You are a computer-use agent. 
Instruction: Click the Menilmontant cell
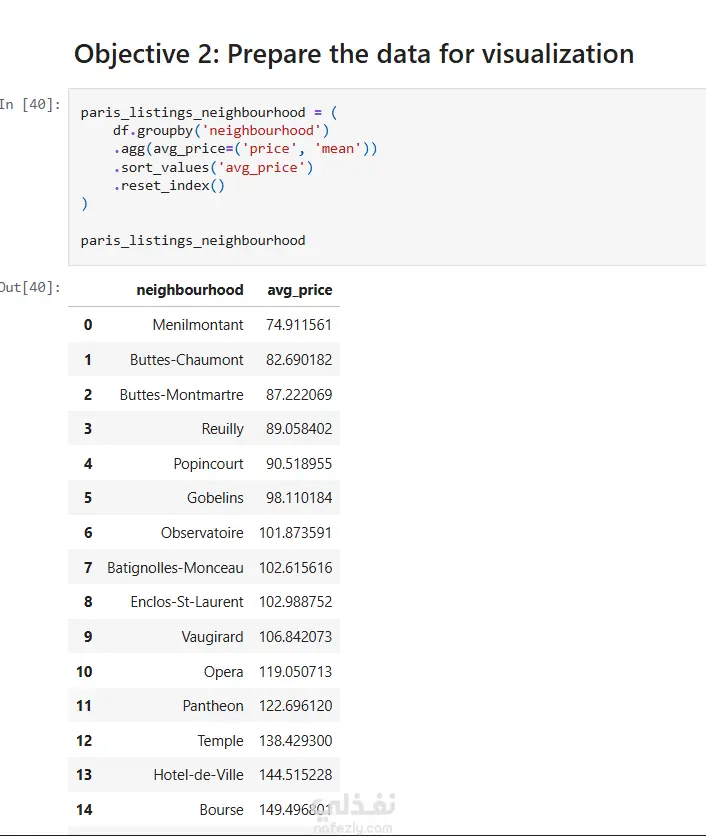[x=198, y=325]
